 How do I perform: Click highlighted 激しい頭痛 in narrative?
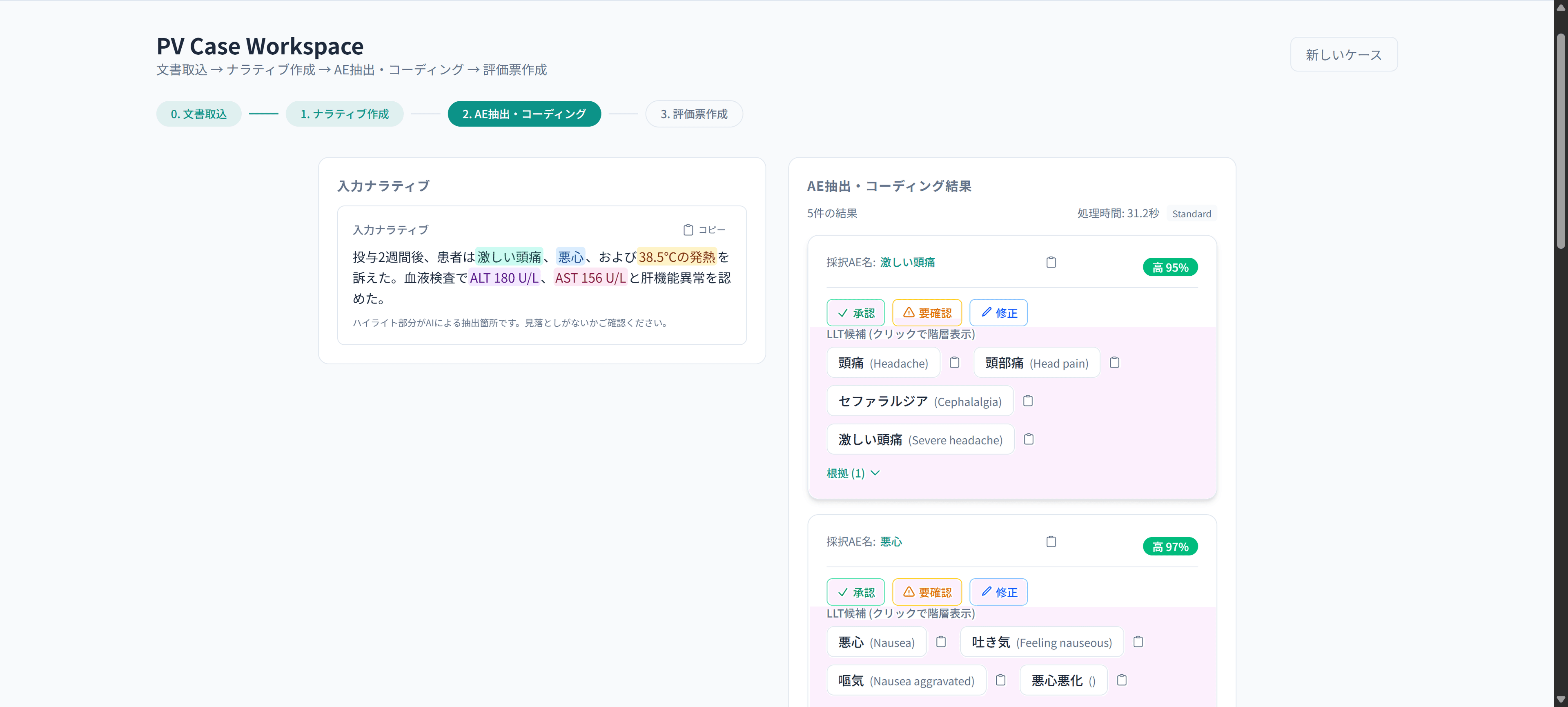tap(509, 257)
